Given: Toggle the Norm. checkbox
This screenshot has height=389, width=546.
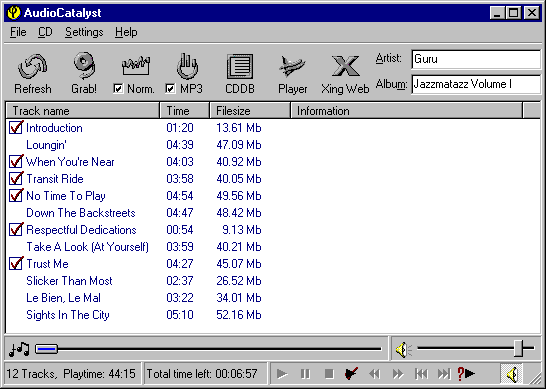Looking at the screenshot, I should (x=118, y=89).
